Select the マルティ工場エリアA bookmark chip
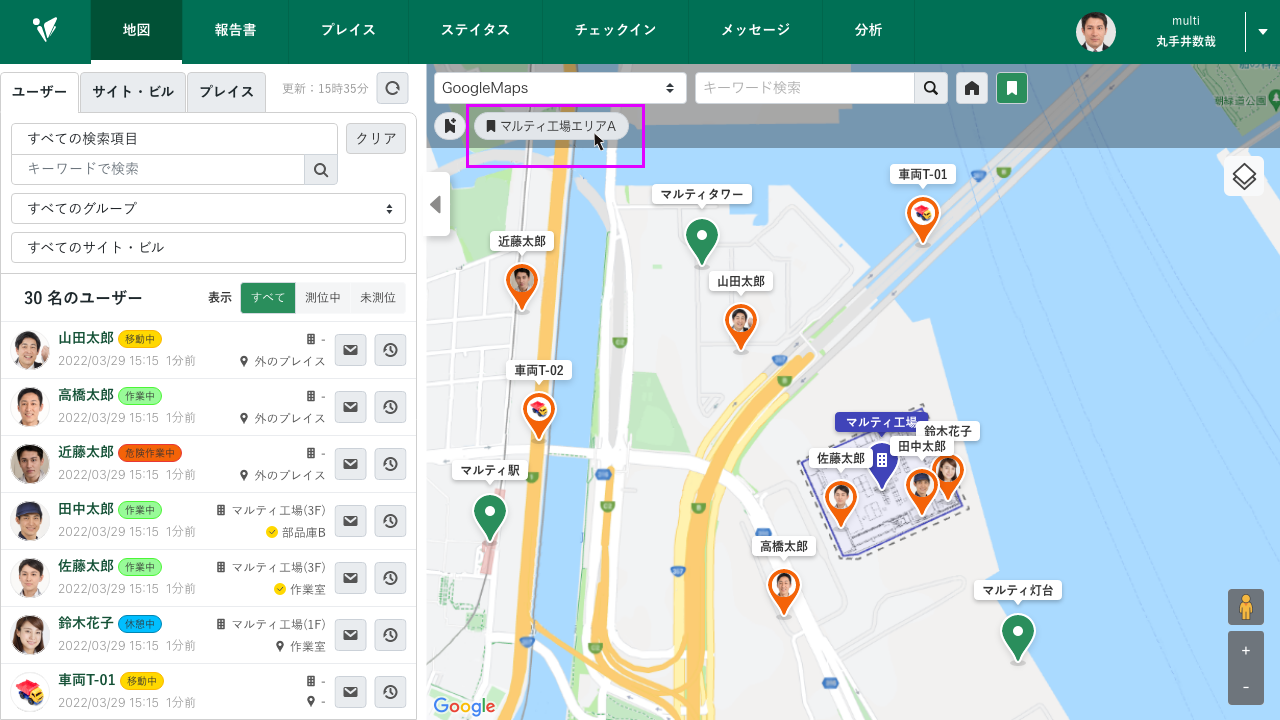Viewport: 1280px width, 720px height. click(x=551, y=126)
